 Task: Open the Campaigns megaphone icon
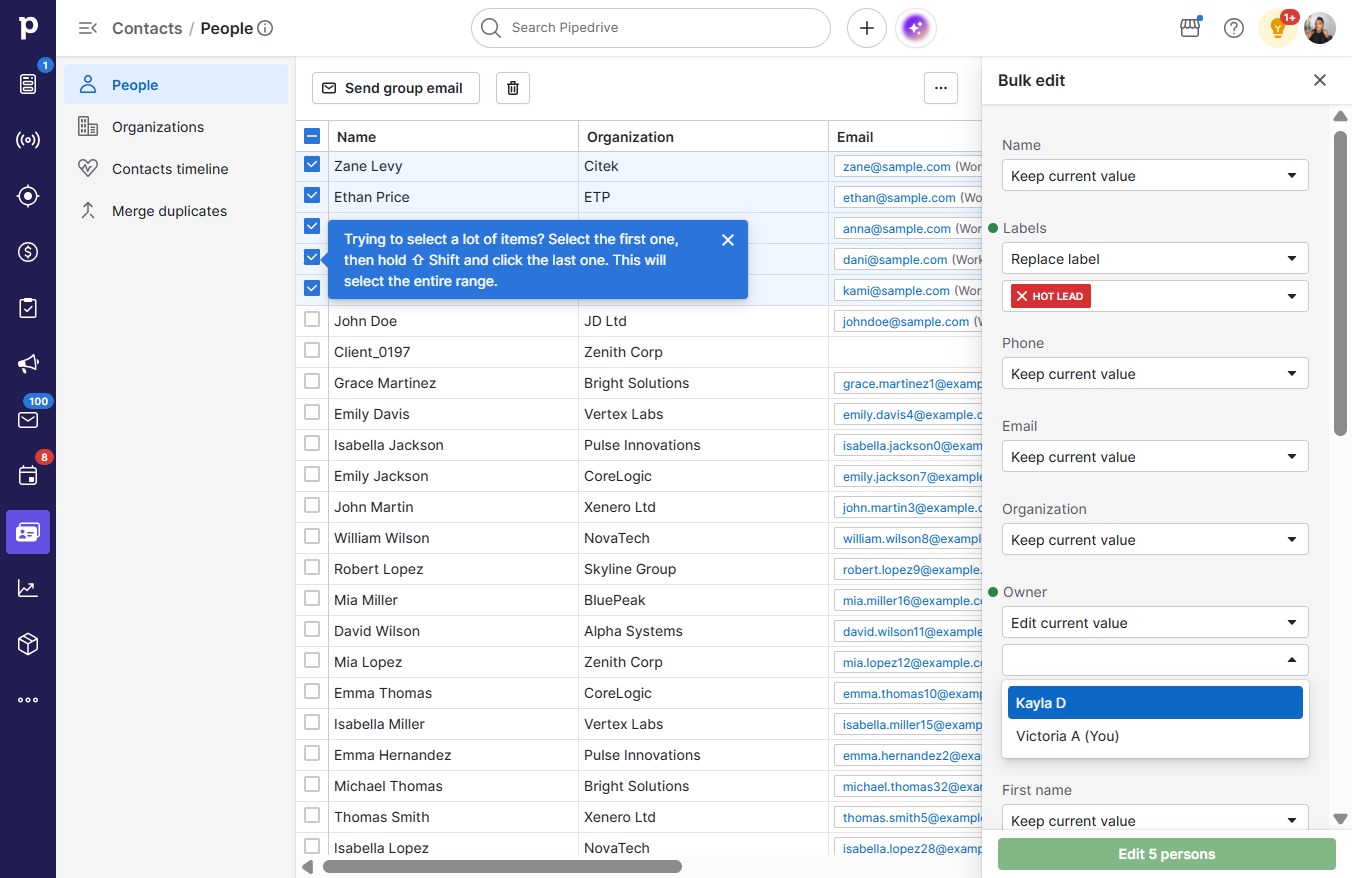[28, 364]
